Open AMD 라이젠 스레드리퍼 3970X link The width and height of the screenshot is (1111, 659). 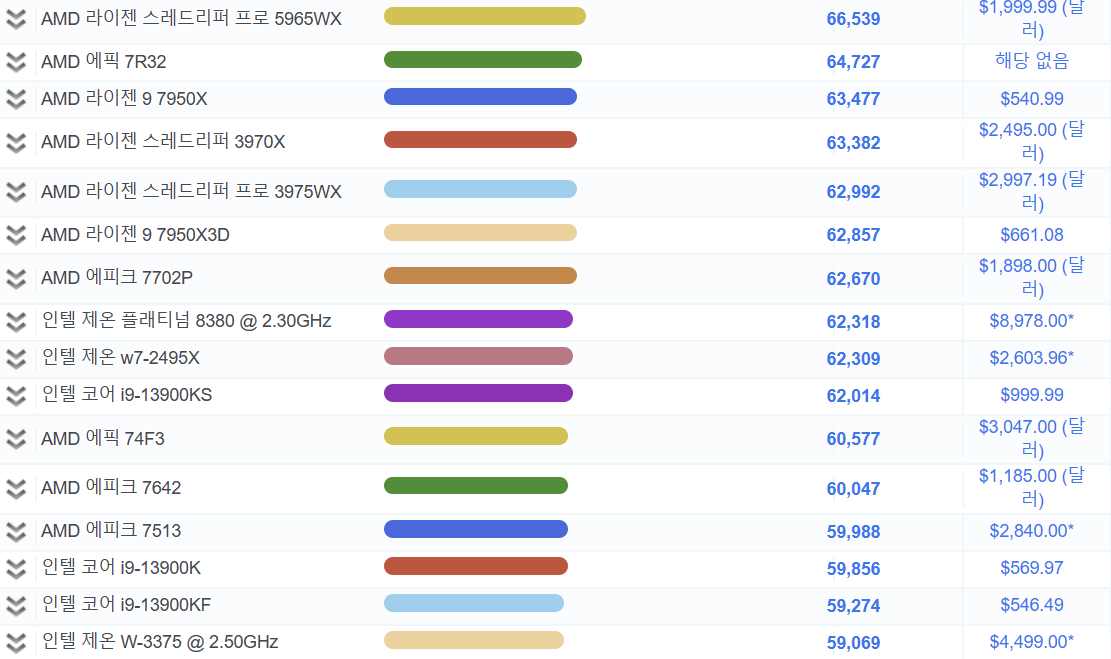pos(163,142)
